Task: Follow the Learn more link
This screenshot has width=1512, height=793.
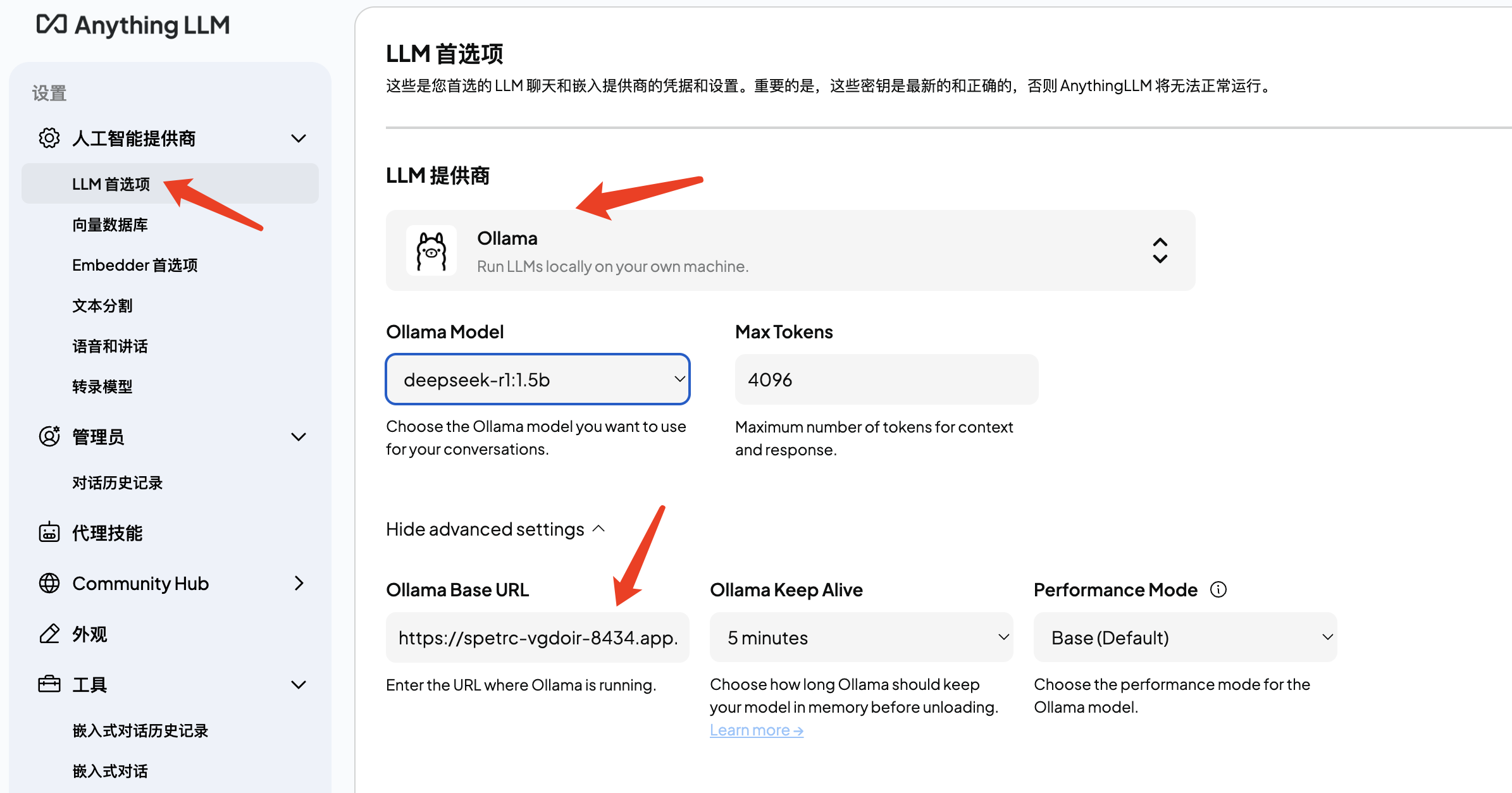Action: [757, 730]
